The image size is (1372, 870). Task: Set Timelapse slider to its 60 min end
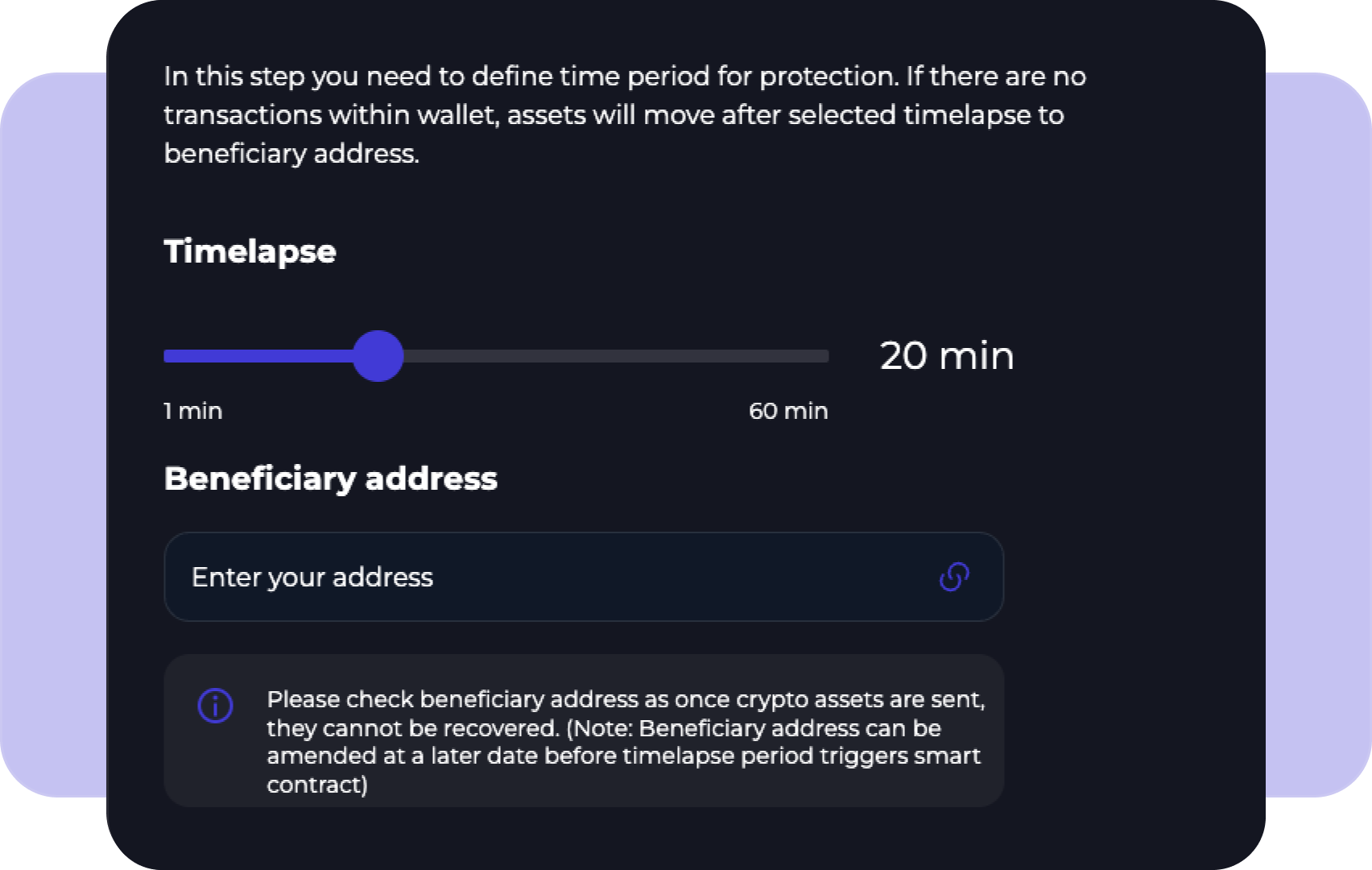point(827,356)
